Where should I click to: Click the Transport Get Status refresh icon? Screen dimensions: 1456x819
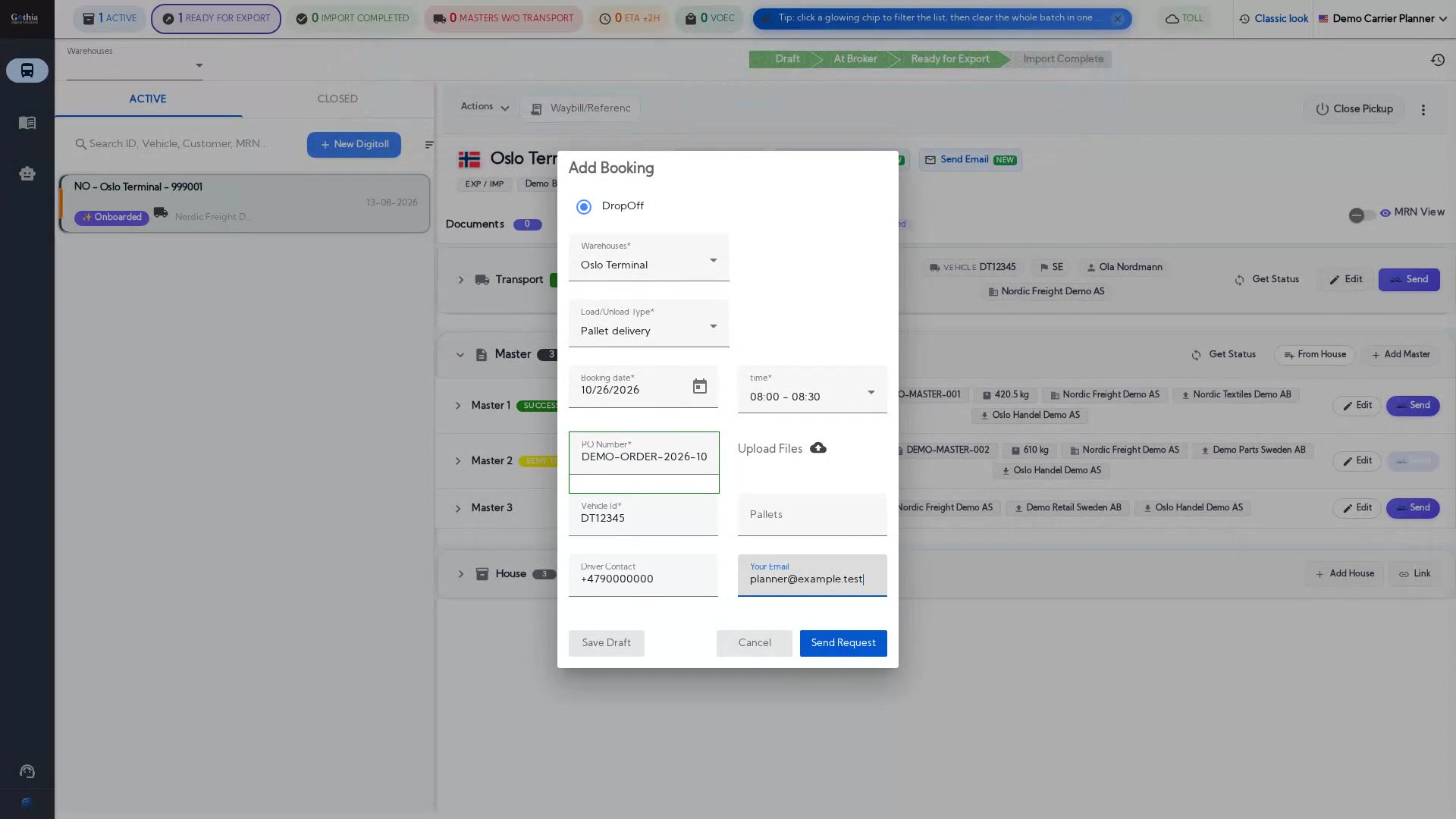[1239, 280]
